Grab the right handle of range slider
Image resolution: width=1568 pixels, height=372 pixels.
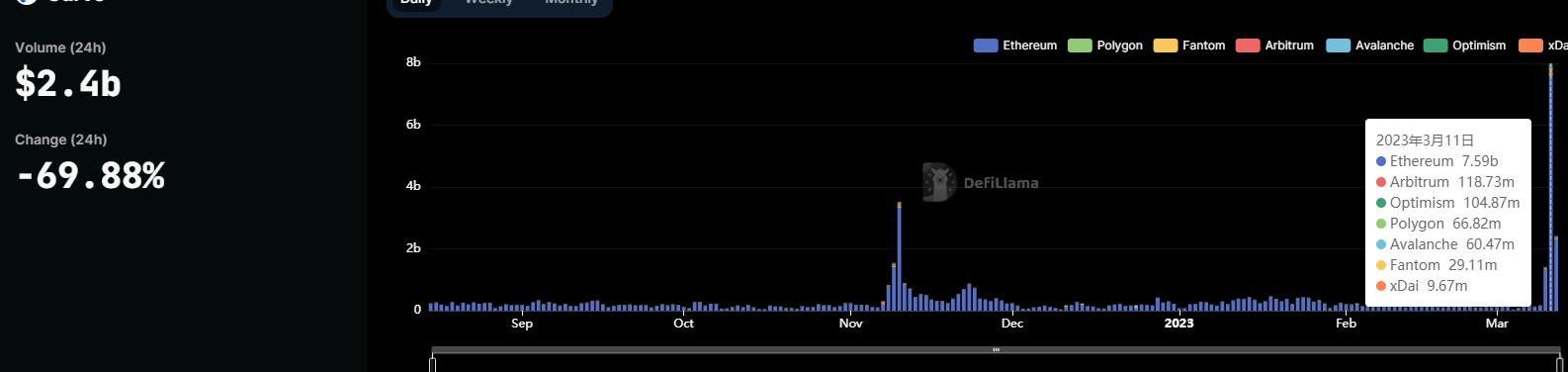coord(1559,364)
